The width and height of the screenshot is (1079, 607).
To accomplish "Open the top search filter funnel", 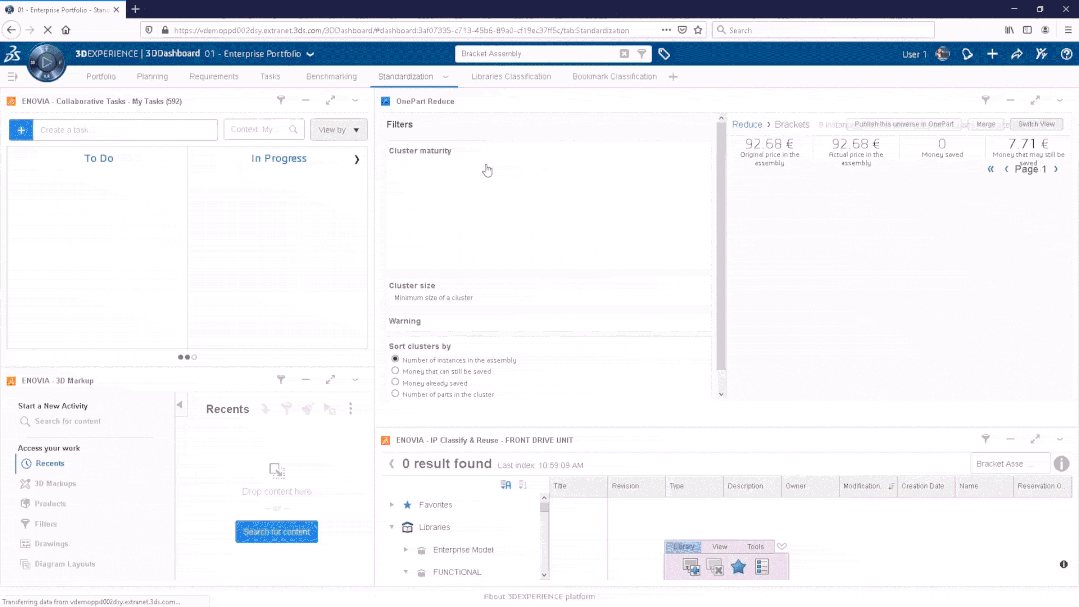I will [x=641, y=54].
